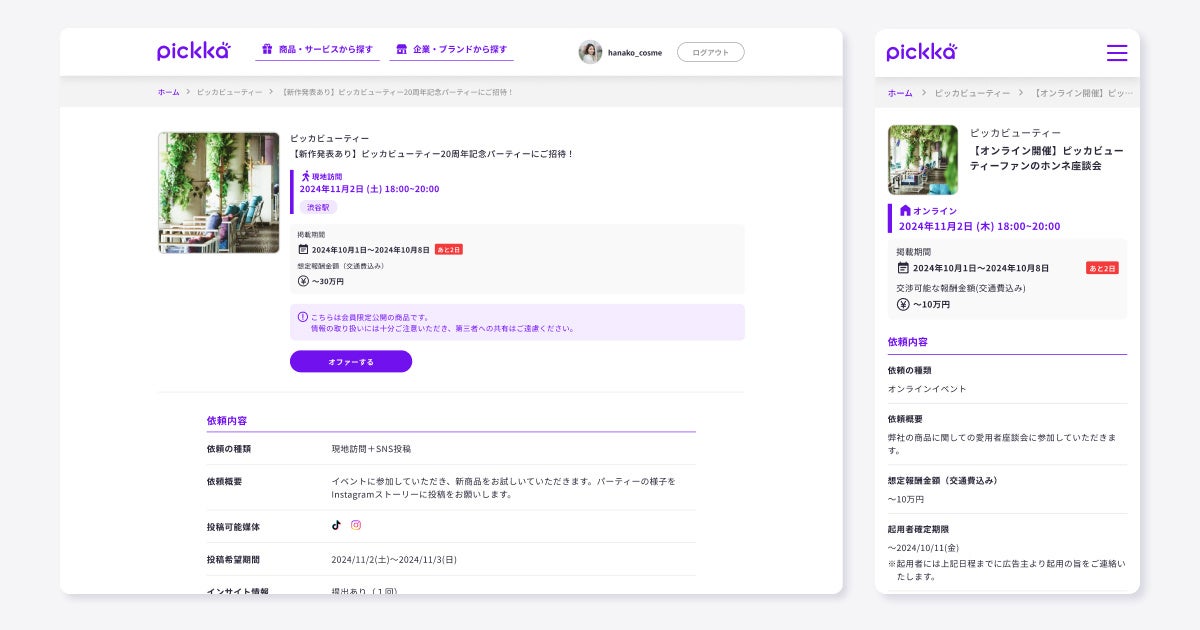Open the hamburger menu in mobile view
The width and height of the screenshot is (1200, 630).
point(1117,53)
